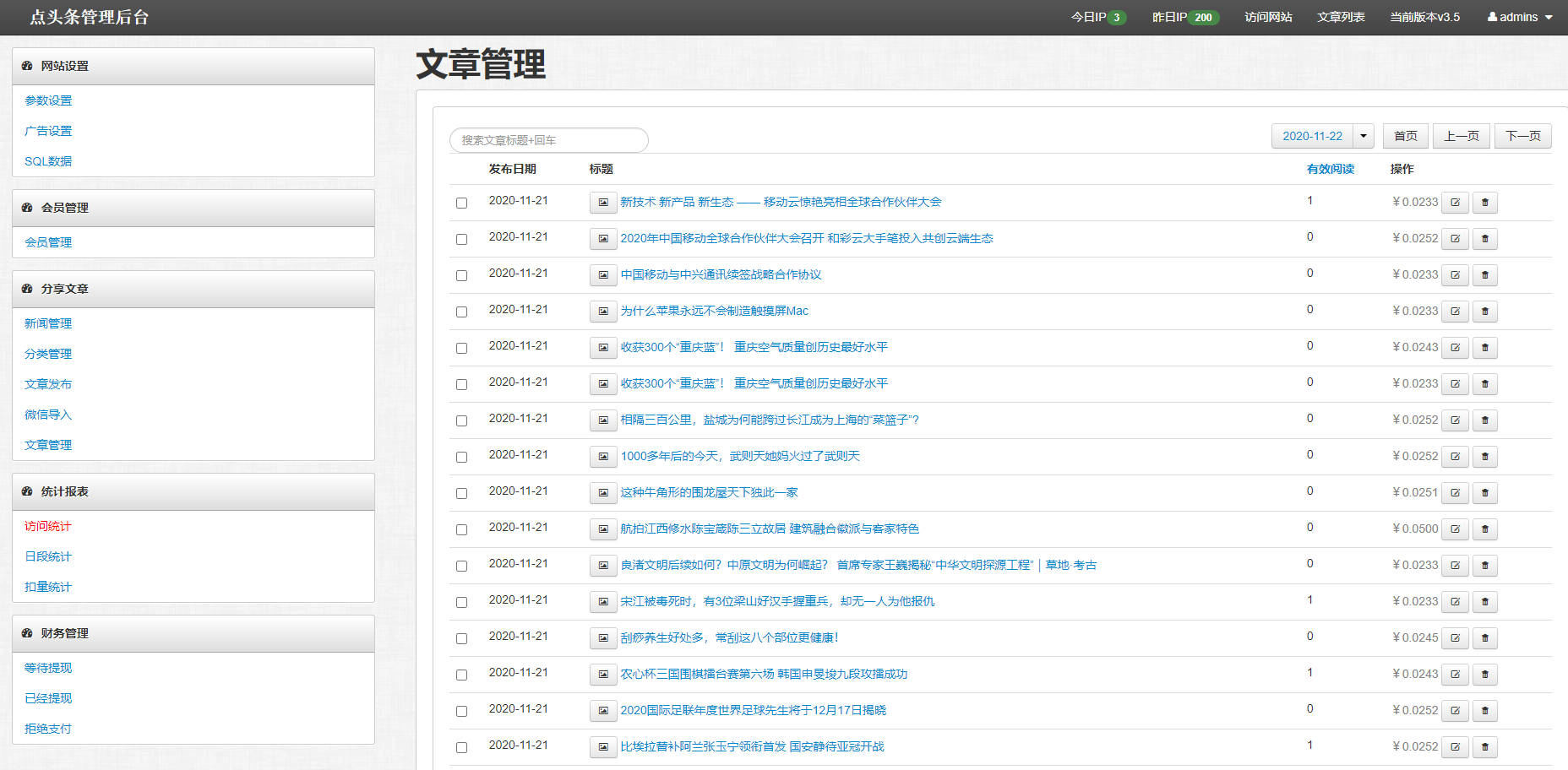Image resolution: width=1568 pixels, height=770 pixels.
Task: Edit the 比埃拉替补阿兰 article
Action: point(1455,747)
